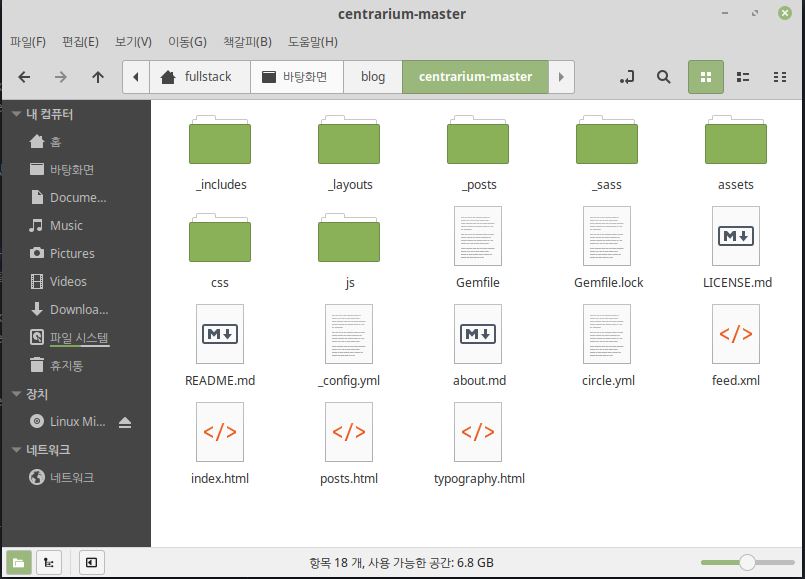
Task: Select the about.md markdown file
Action: [478, 345]
